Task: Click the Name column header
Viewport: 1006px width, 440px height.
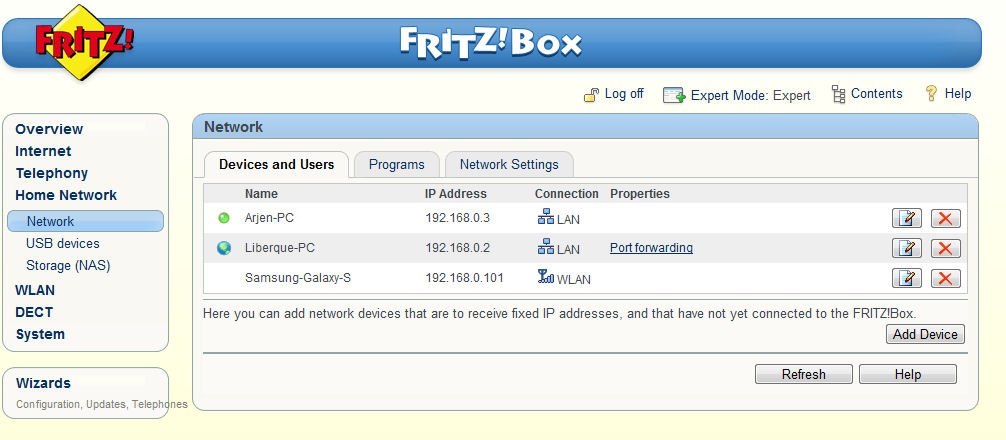Action: coord(261,194)
